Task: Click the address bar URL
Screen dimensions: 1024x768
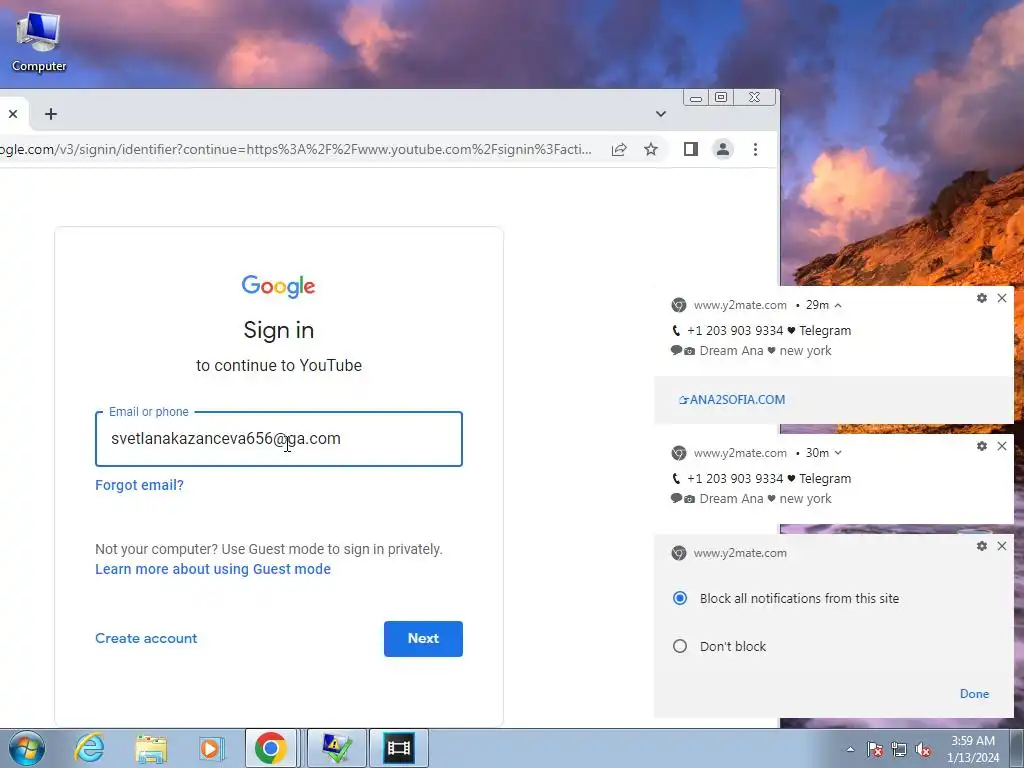Action: (296, 150)
